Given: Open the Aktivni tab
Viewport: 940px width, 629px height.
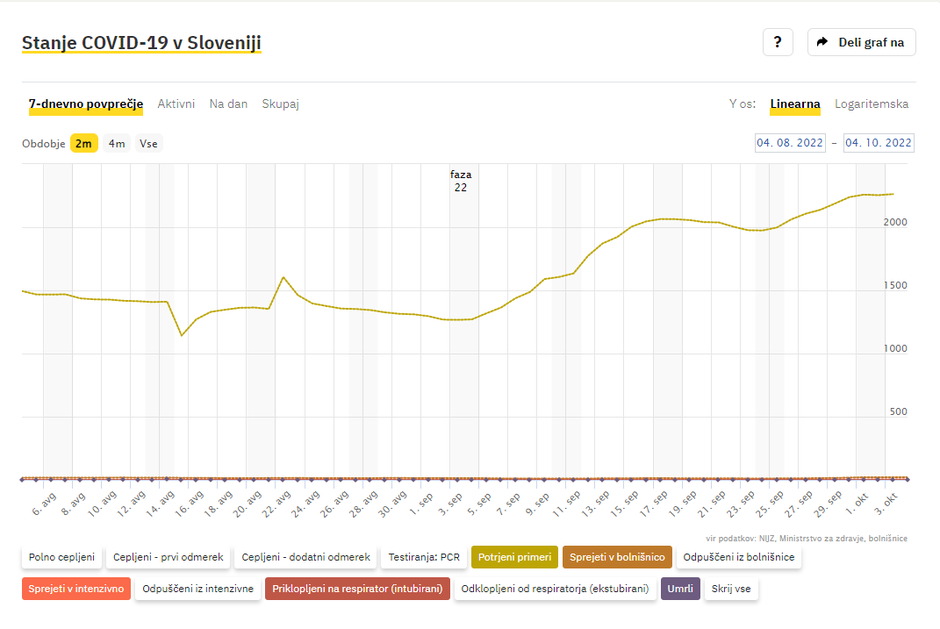Looking at the screenshot, I should [176, 104].
